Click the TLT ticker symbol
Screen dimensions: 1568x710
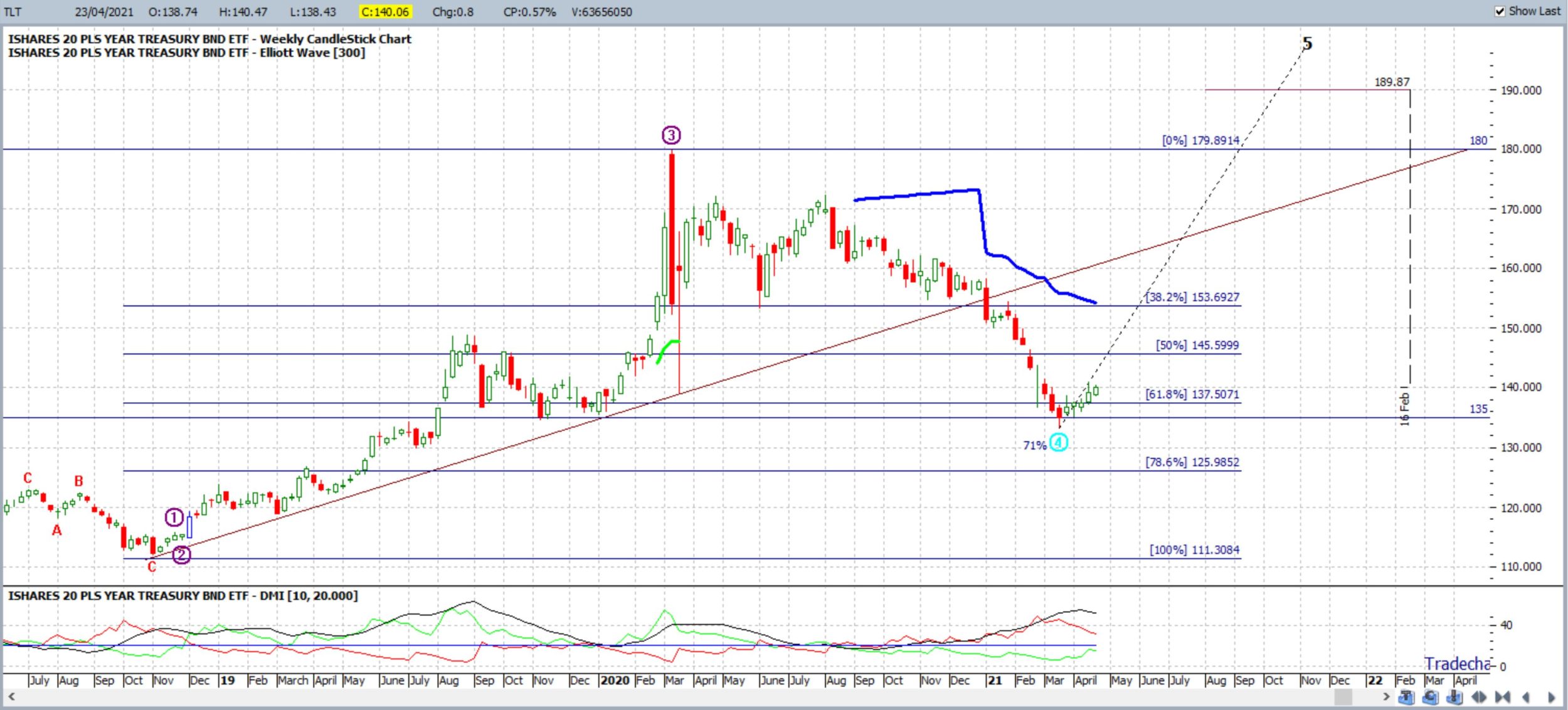point(13,12)
